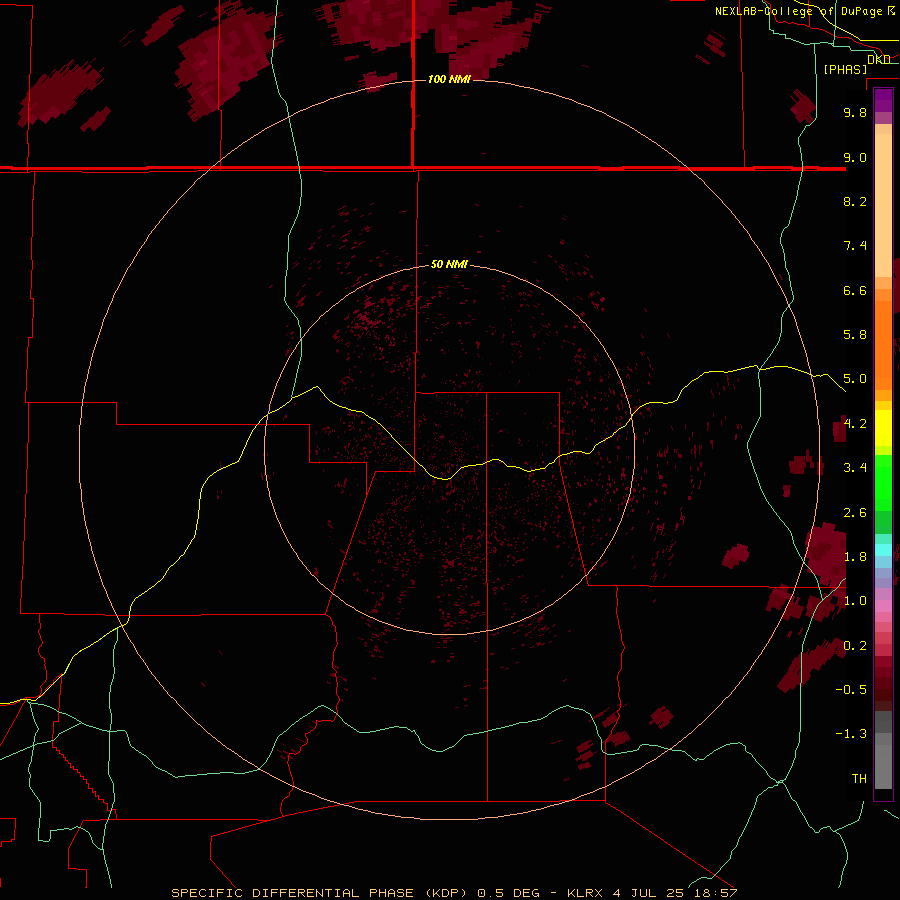Click the 2.6 scale value
Viewport: 900px width, 900px height.
click(x=855, y=513)
